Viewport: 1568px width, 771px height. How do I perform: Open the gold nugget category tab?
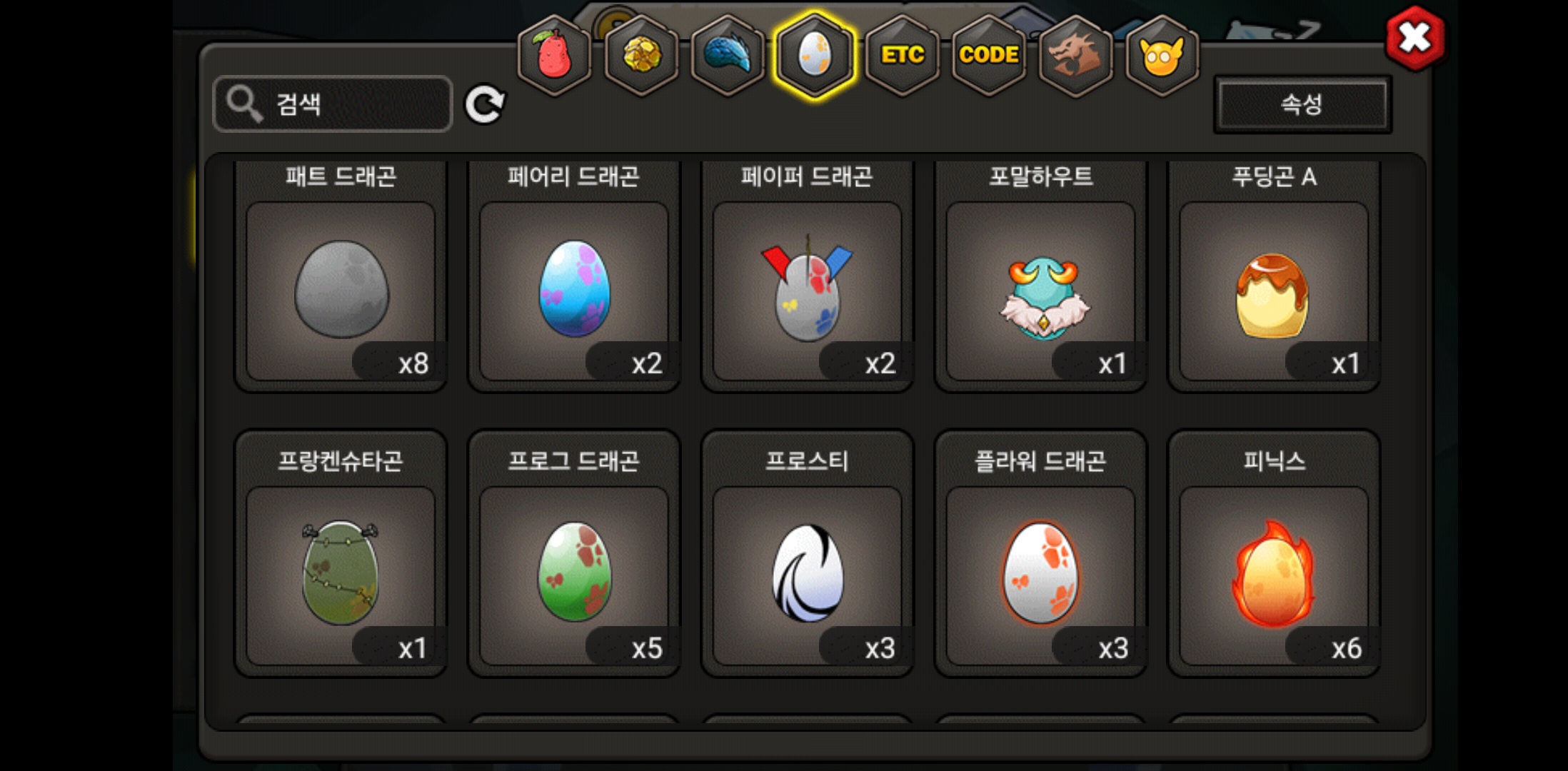(641, 55)
